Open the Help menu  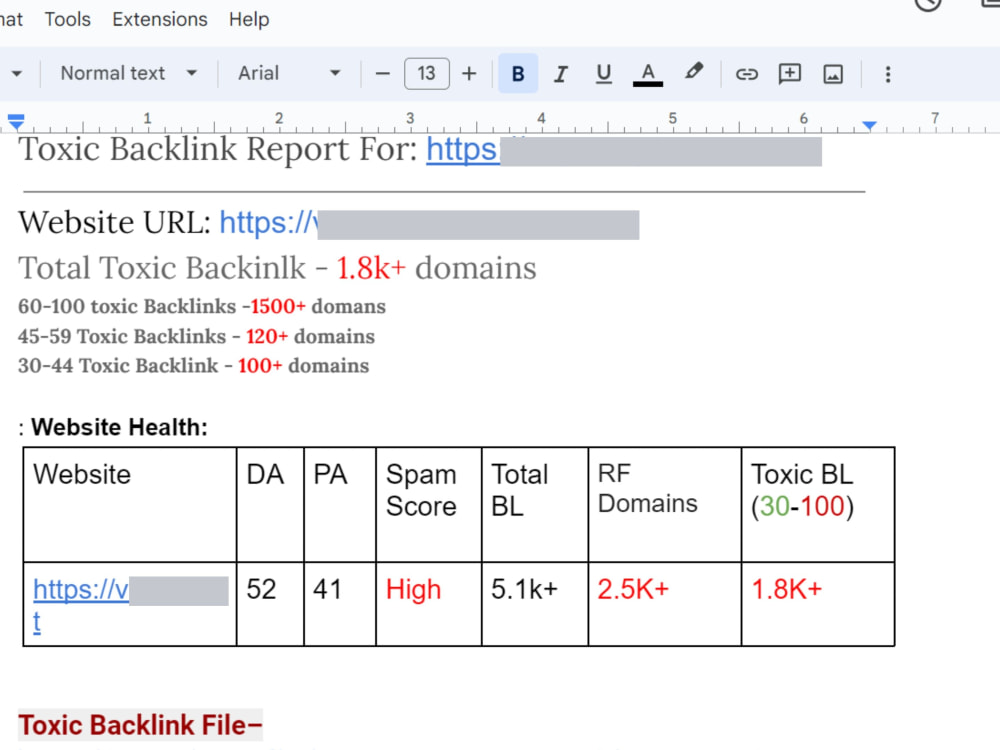pyautogui.click(x=249, y=19)
